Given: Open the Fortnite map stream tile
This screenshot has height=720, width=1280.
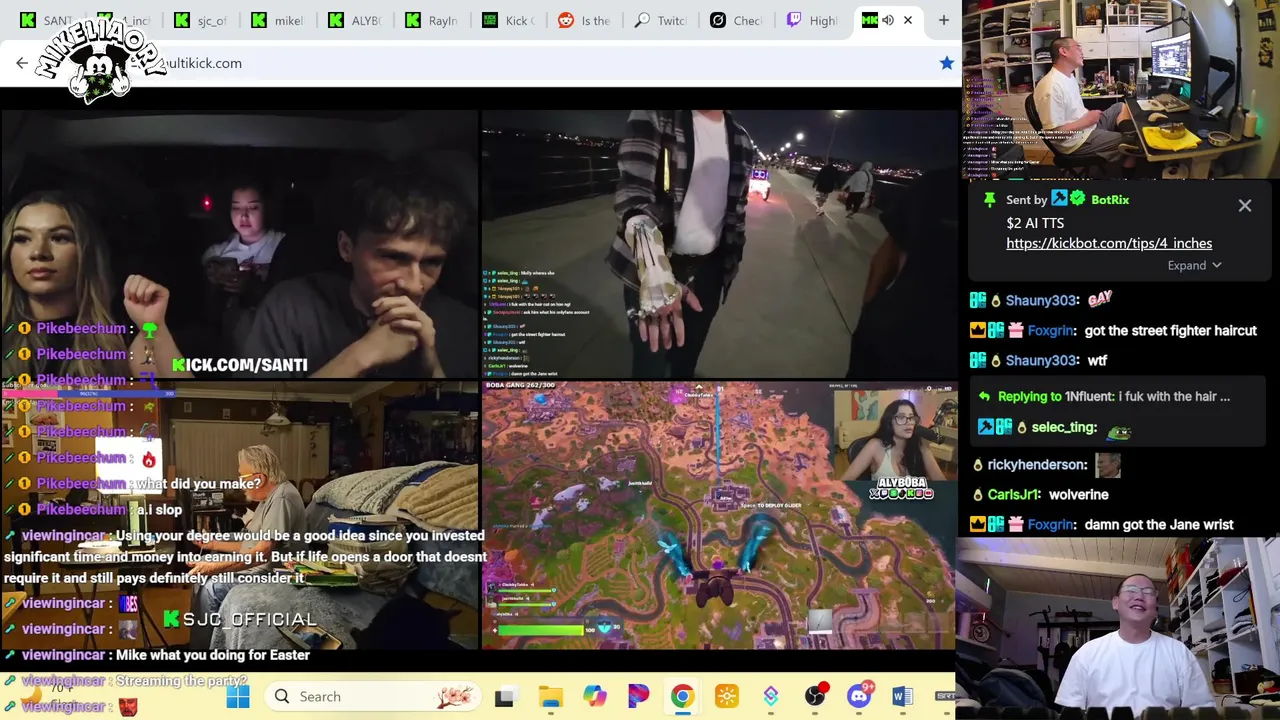Looking at the screenshot, I should (719, 516).
